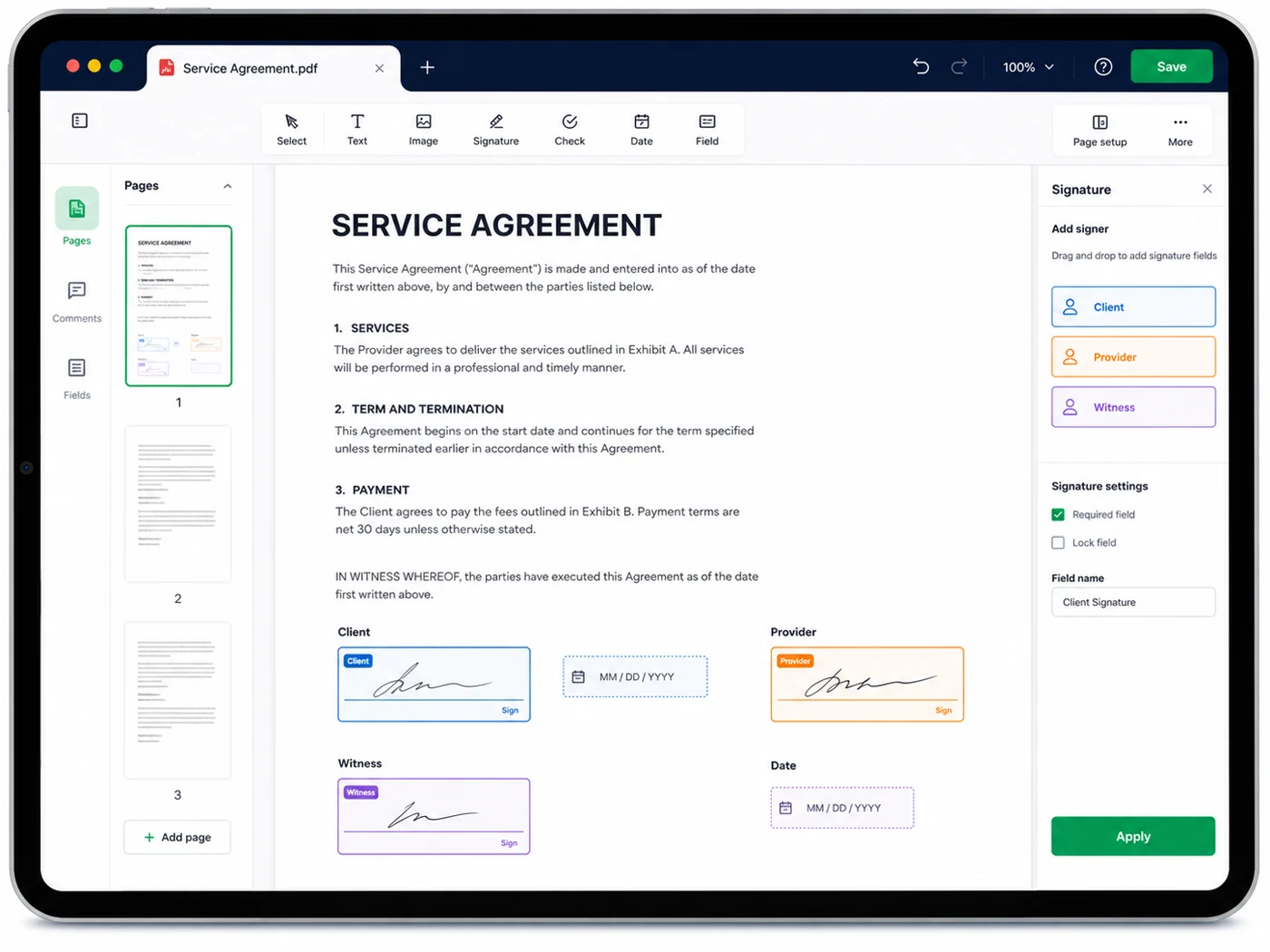The width and height of the screenshot is (1270, 952).
Task: Click the Client MM / DD / YYYY field
Action: 635,677
